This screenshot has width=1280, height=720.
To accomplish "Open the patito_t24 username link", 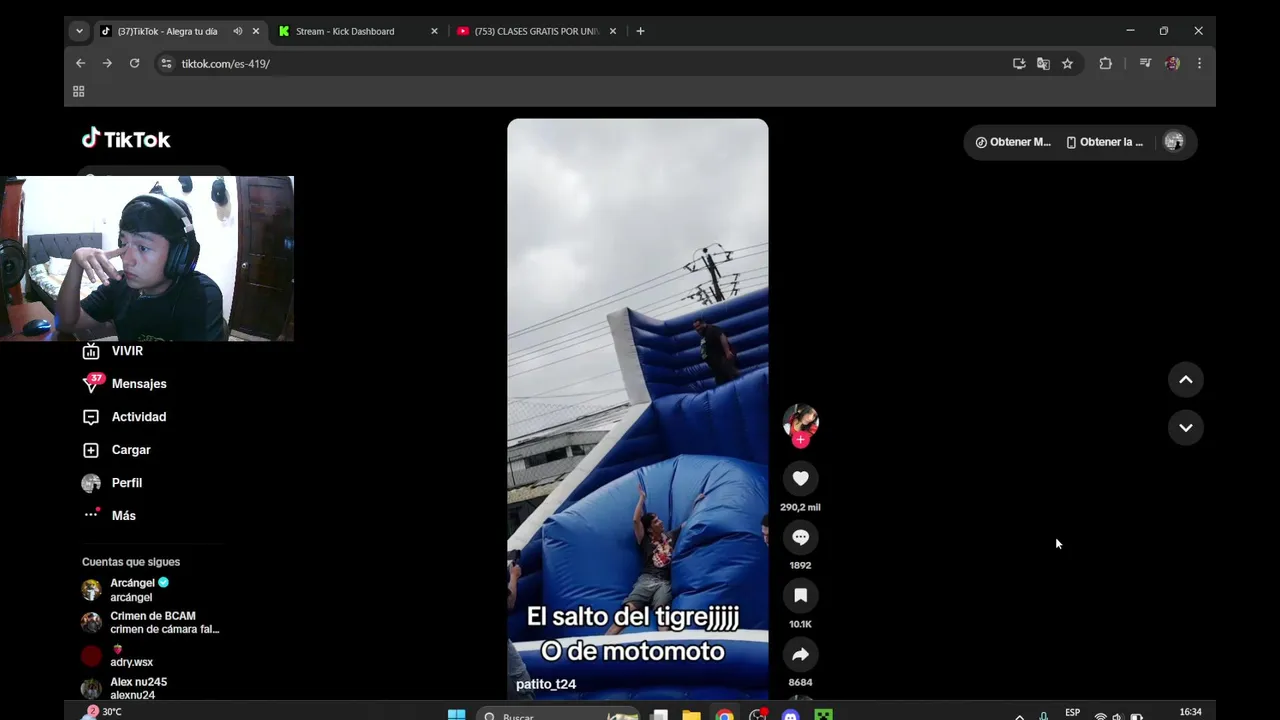I will point(546,684).
